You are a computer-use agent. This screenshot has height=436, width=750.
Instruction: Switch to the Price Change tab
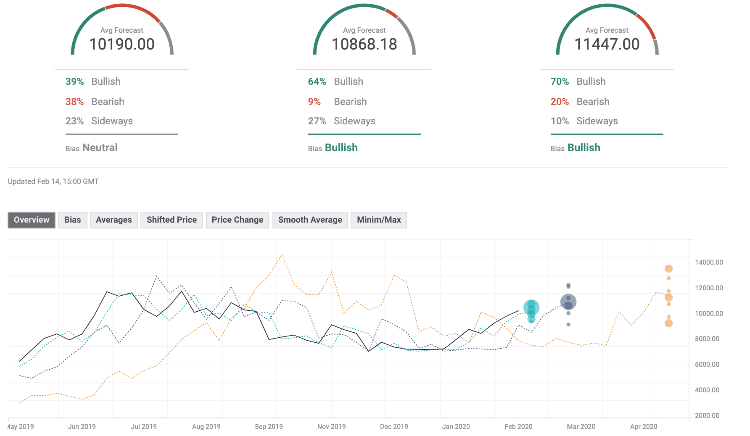[237, 220]
